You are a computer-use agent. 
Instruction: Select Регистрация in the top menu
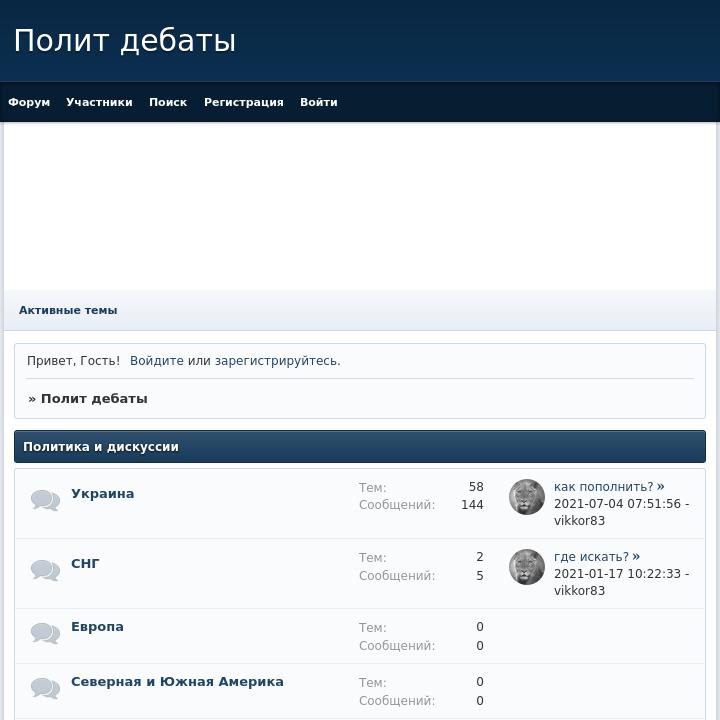pos(244,102)
